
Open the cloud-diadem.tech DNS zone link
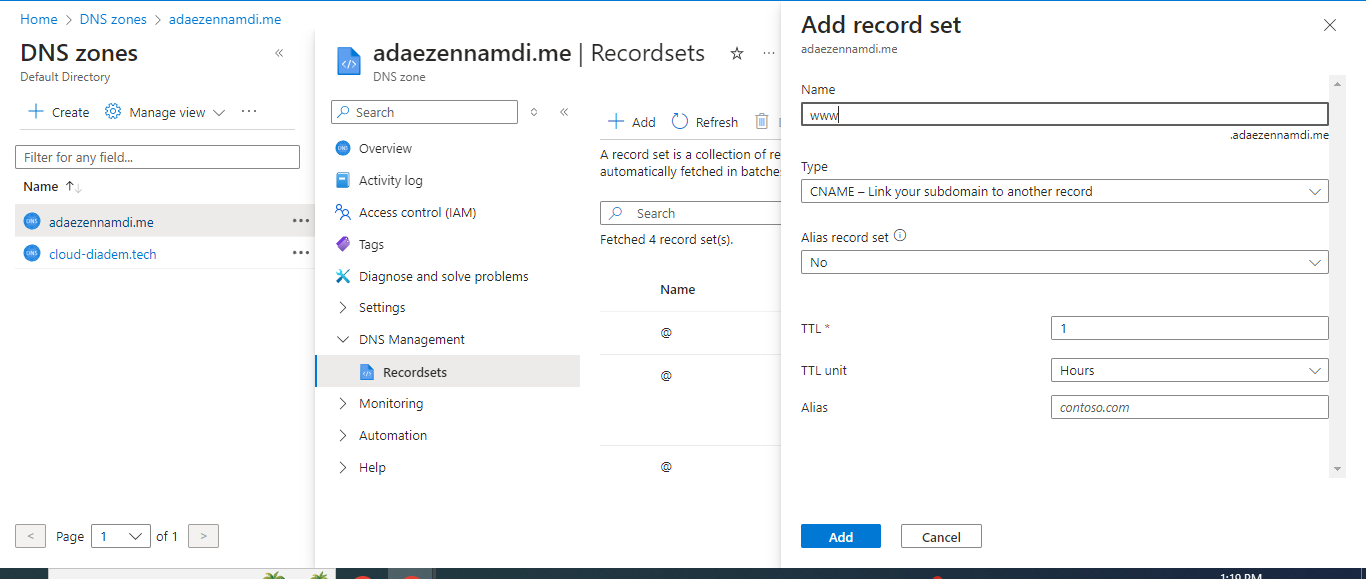103,254
